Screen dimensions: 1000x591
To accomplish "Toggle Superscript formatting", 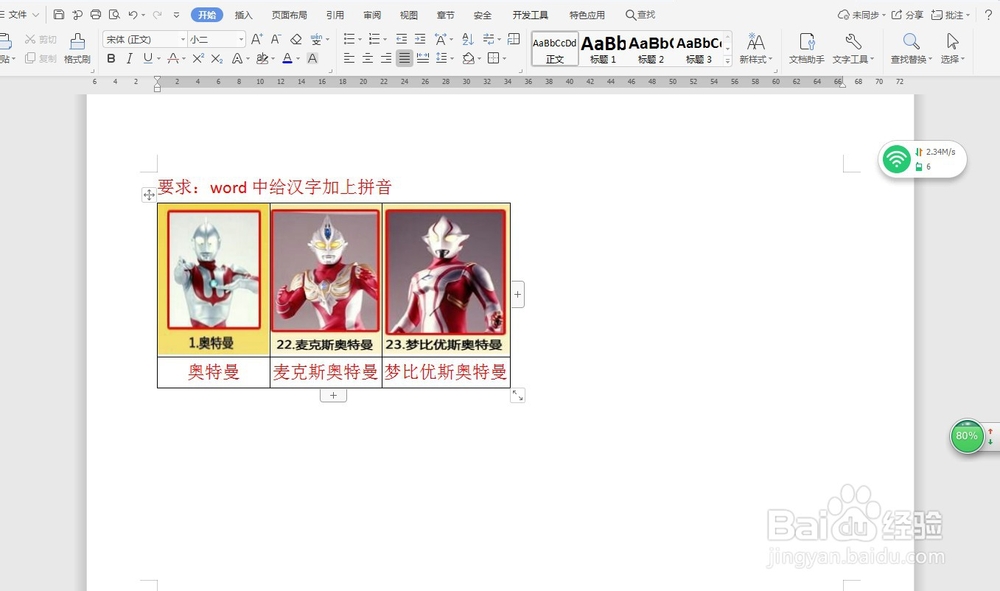I will pos(198,59).
